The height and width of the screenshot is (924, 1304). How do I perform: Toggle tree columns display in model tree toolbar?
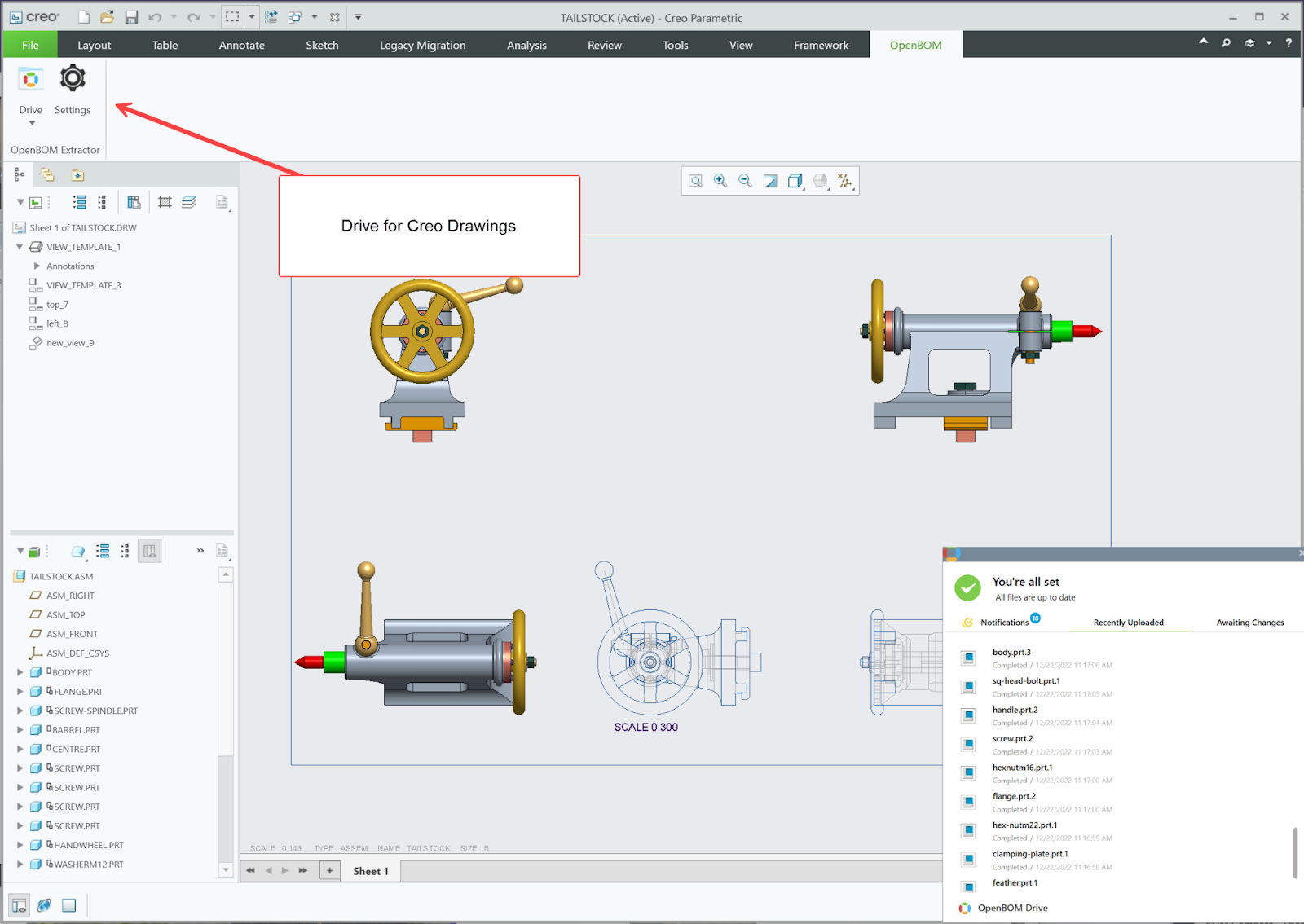coord(149,552)
